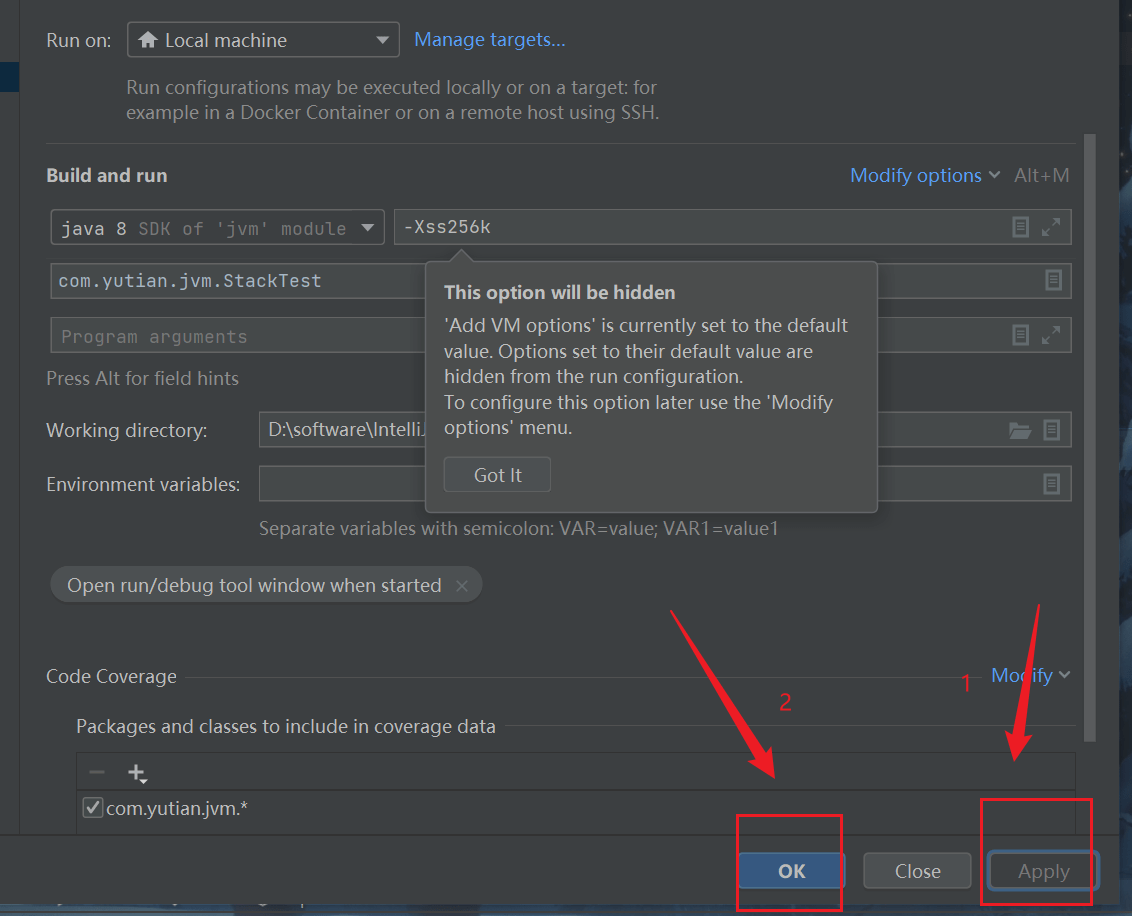This screenshot has width=1132, height=916.
Task: Open the Environment variables editor icon
Action: (1052, 484)
